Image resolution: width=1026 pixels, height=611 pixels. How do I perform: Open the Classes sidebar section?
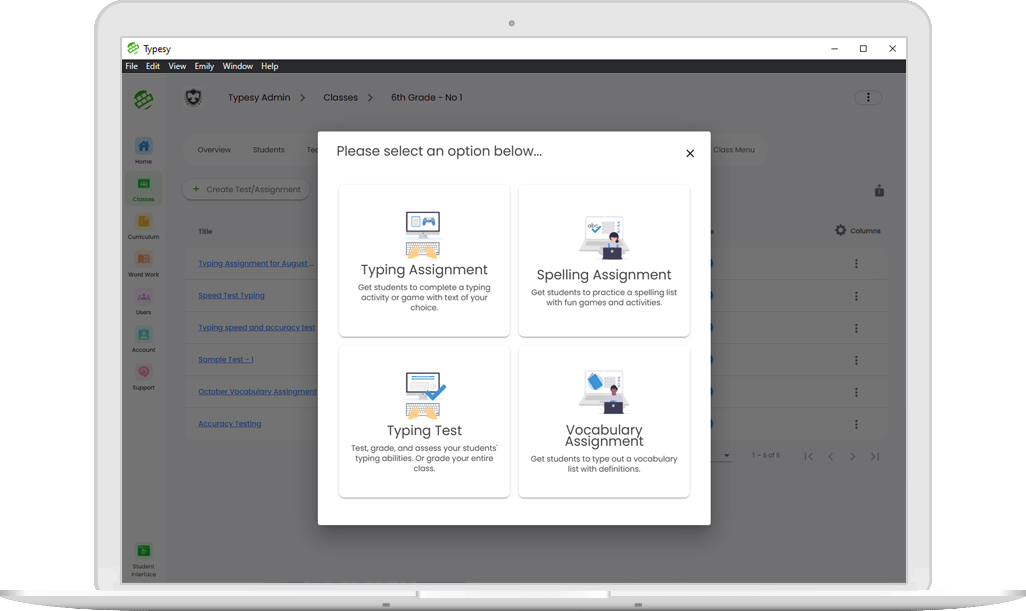[x=143, y=189]
